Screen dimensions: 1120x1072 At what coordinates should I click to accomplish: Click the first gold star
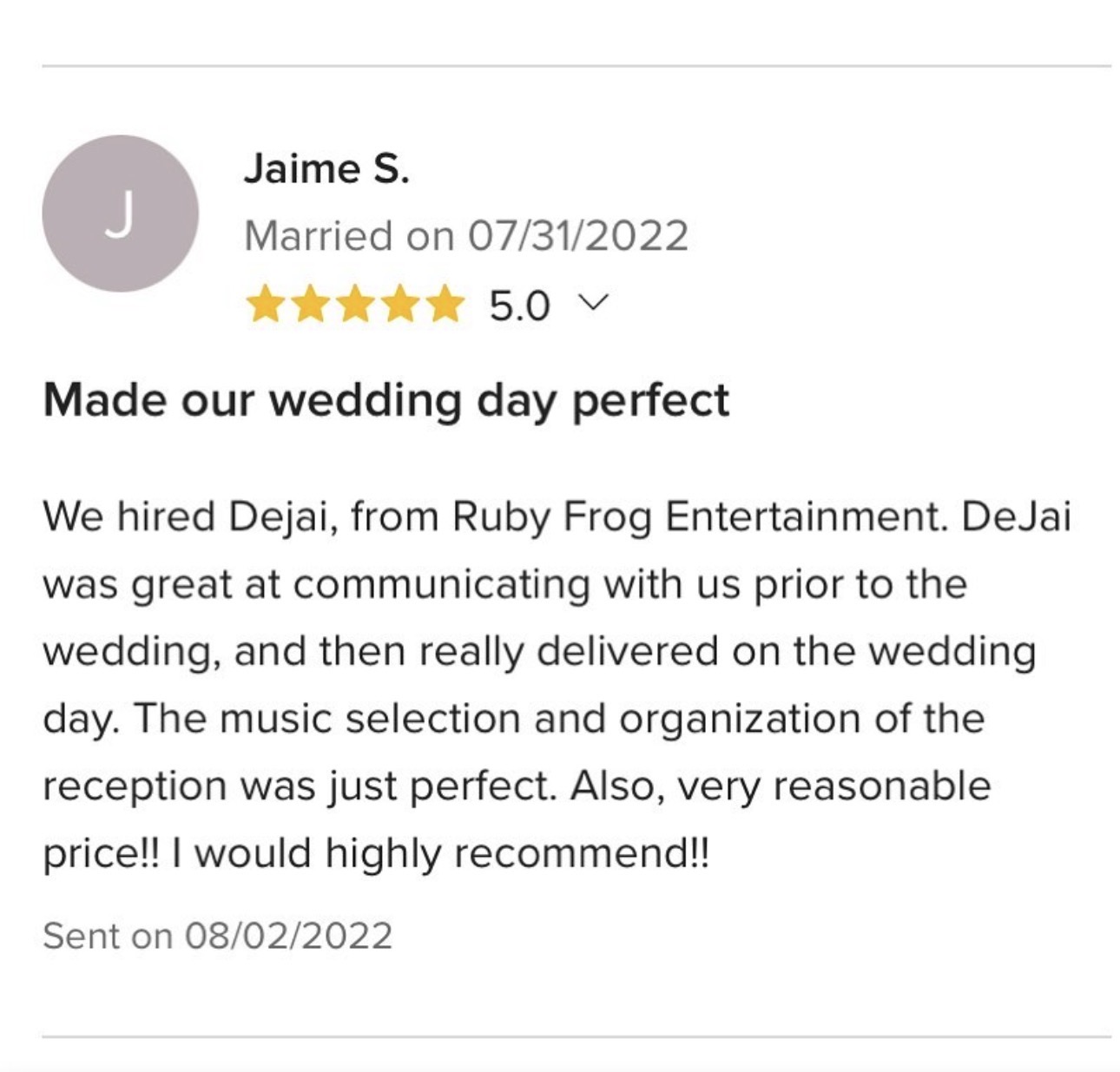click(x=264, y=306)
